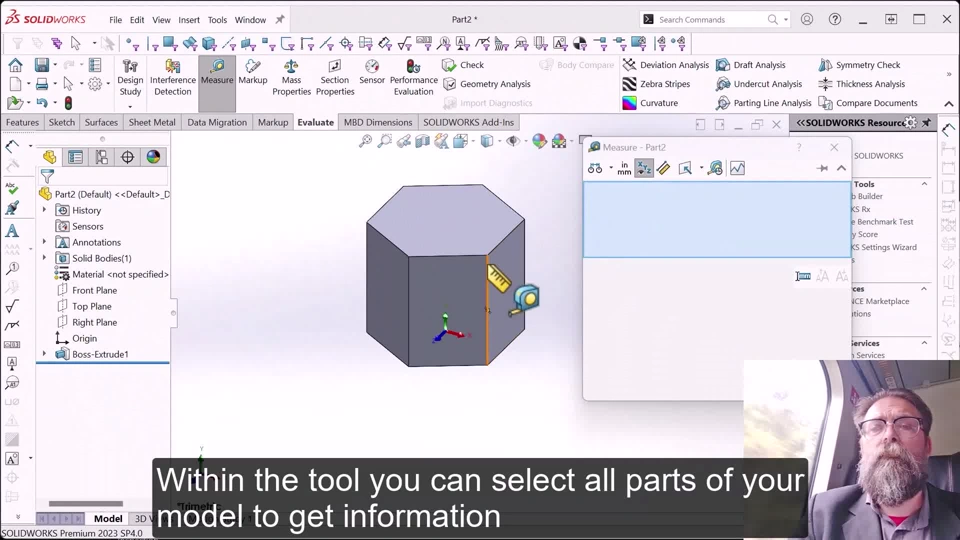Open the Sensor tool

(372, 72)
